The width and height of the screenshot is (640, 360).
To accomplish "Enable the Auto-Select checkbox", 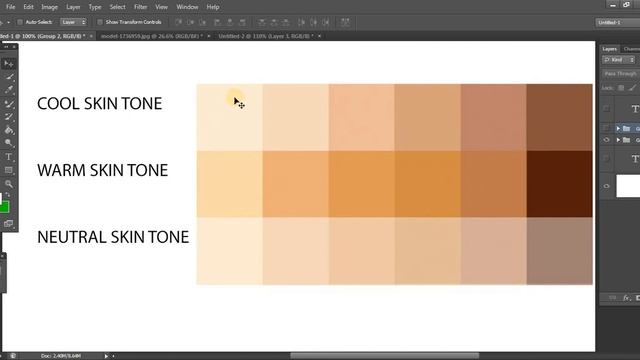I will click(x=20, y=22).
